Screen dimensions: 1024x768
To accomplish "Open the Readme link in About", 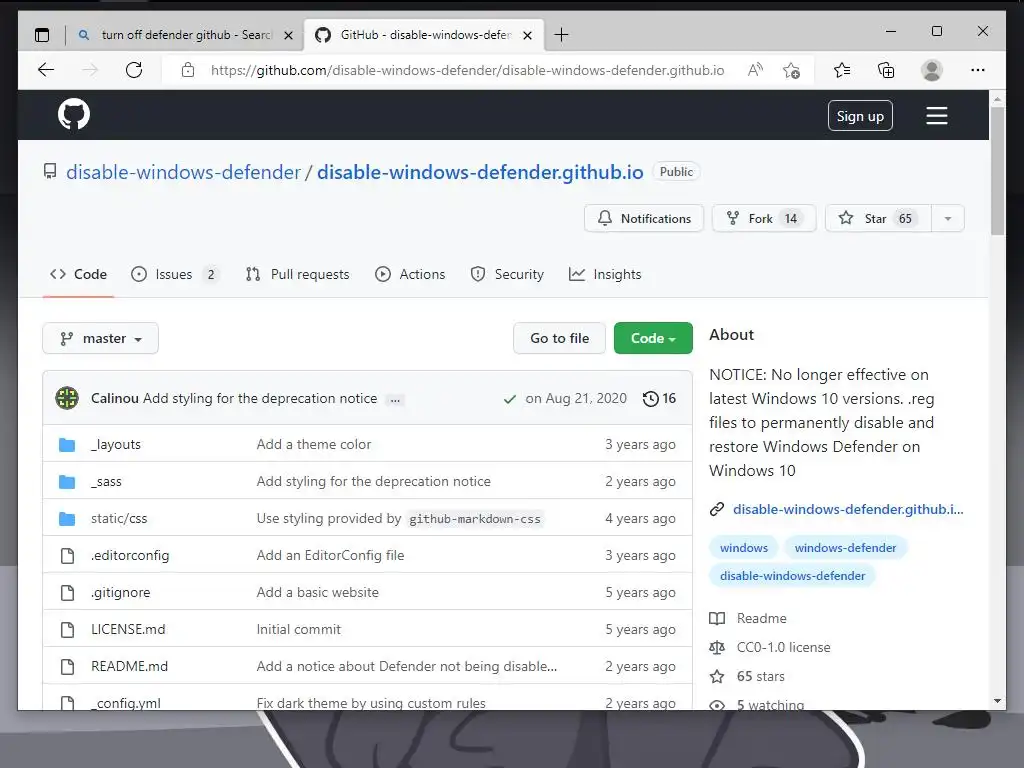I will pyautogui.click(x=761, y=618).
